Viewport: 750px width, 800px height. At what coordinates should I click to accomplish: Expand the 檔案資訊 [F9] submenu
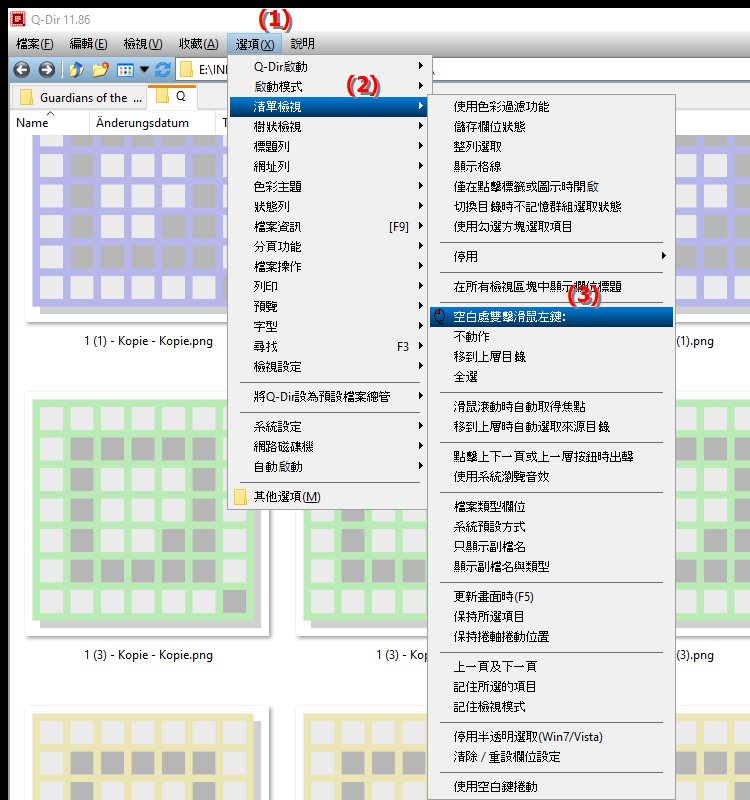(328, 227)
